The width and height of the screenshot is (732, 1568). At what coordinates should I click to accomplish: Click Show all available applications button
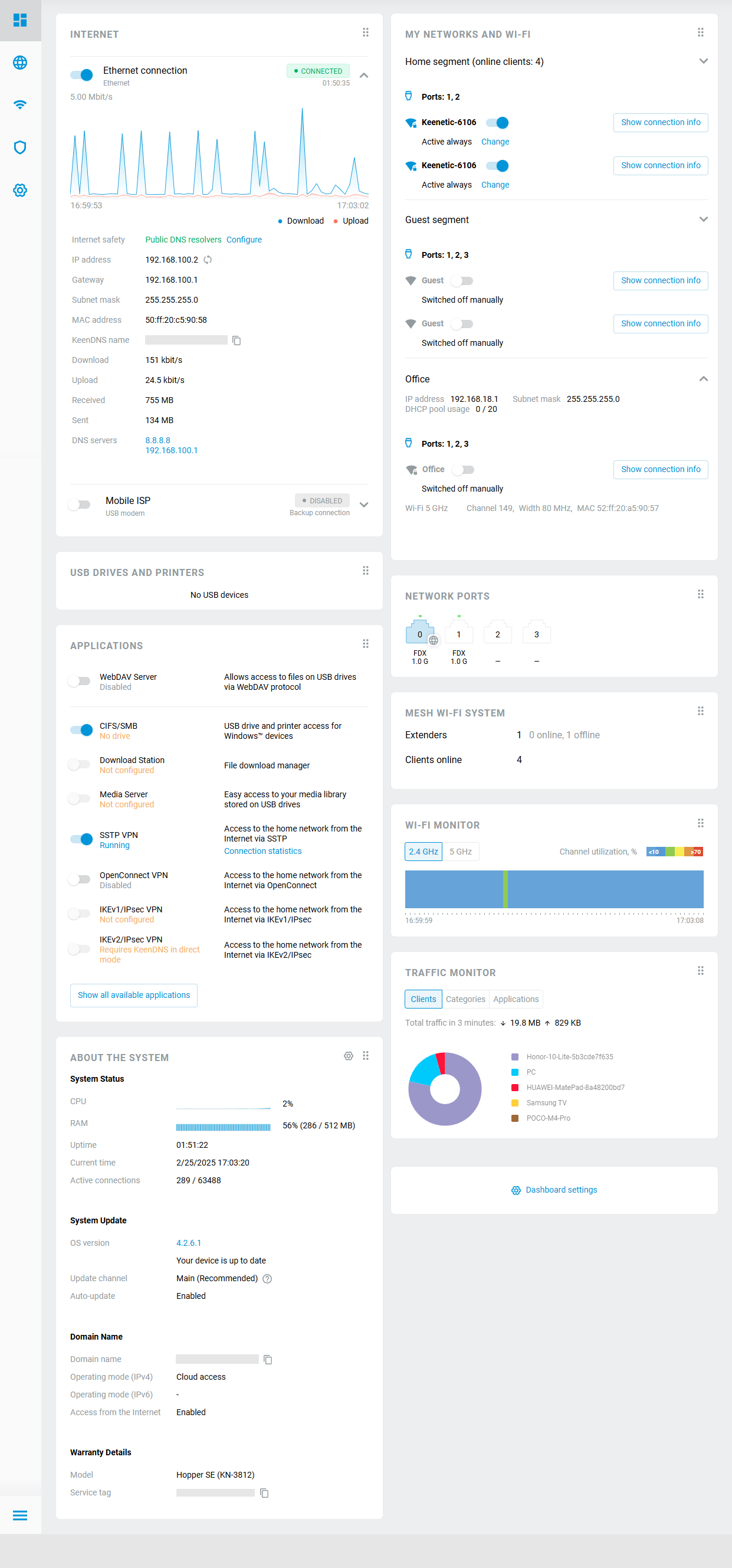pyautogui.click(x=134, y=995)
